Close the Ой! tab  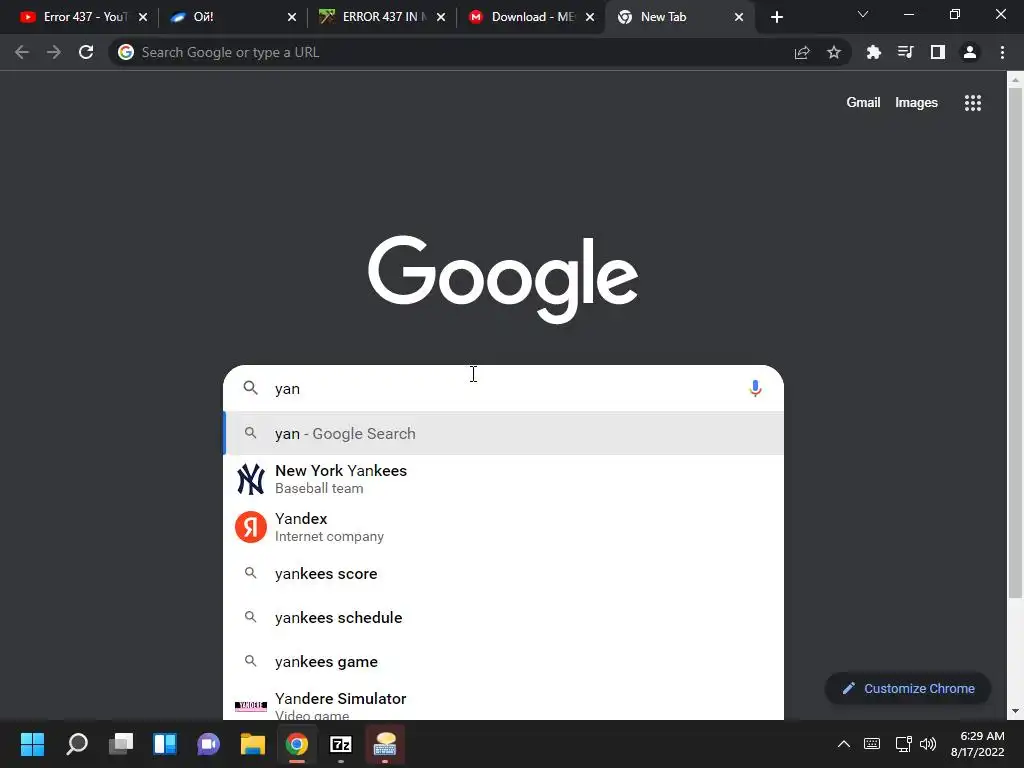coord(292,17)
